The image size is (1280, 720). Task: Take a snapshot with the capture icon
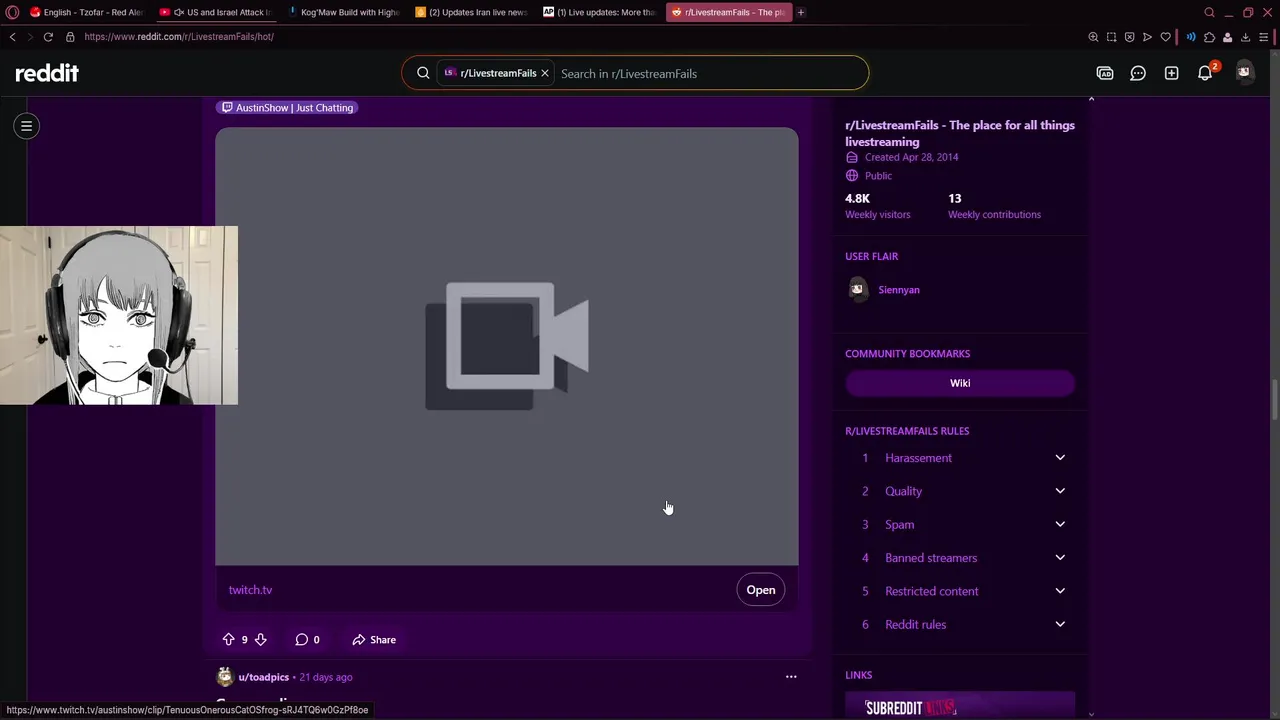1111,37
